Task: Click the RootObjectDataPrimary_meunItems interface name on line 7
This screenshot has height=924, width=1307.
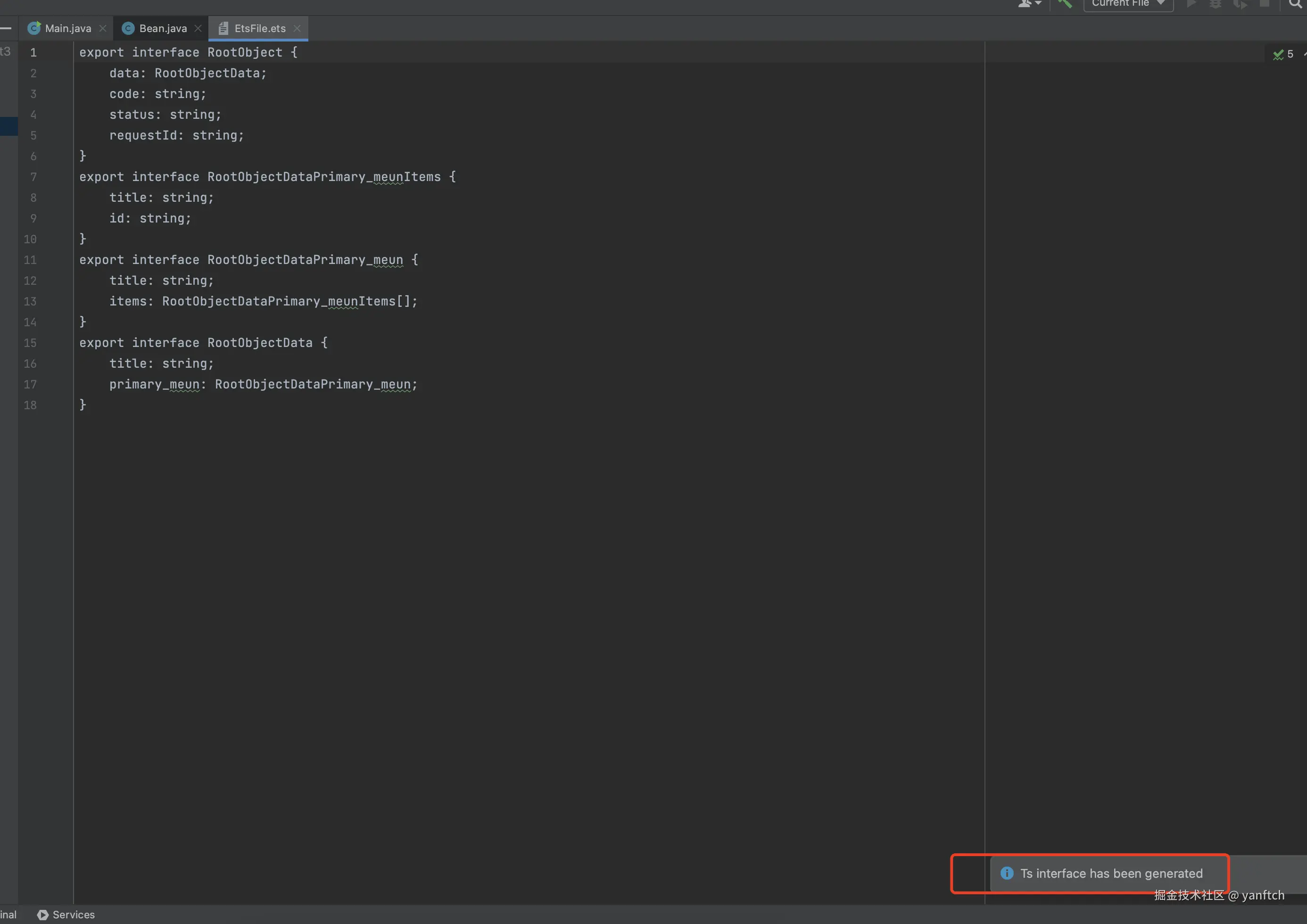Action: (323, 177)
